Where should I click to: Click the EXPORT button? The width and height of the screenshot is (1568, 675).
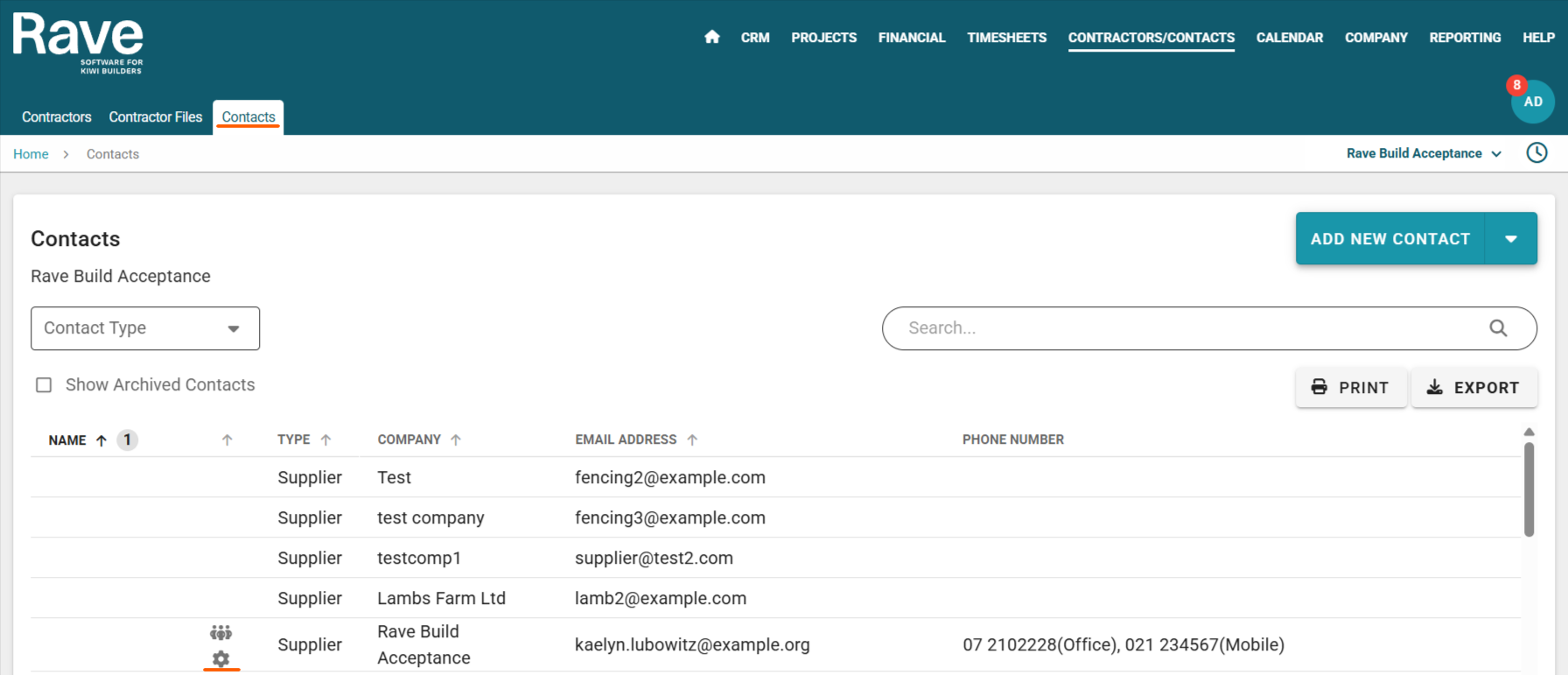point(1474,388)
